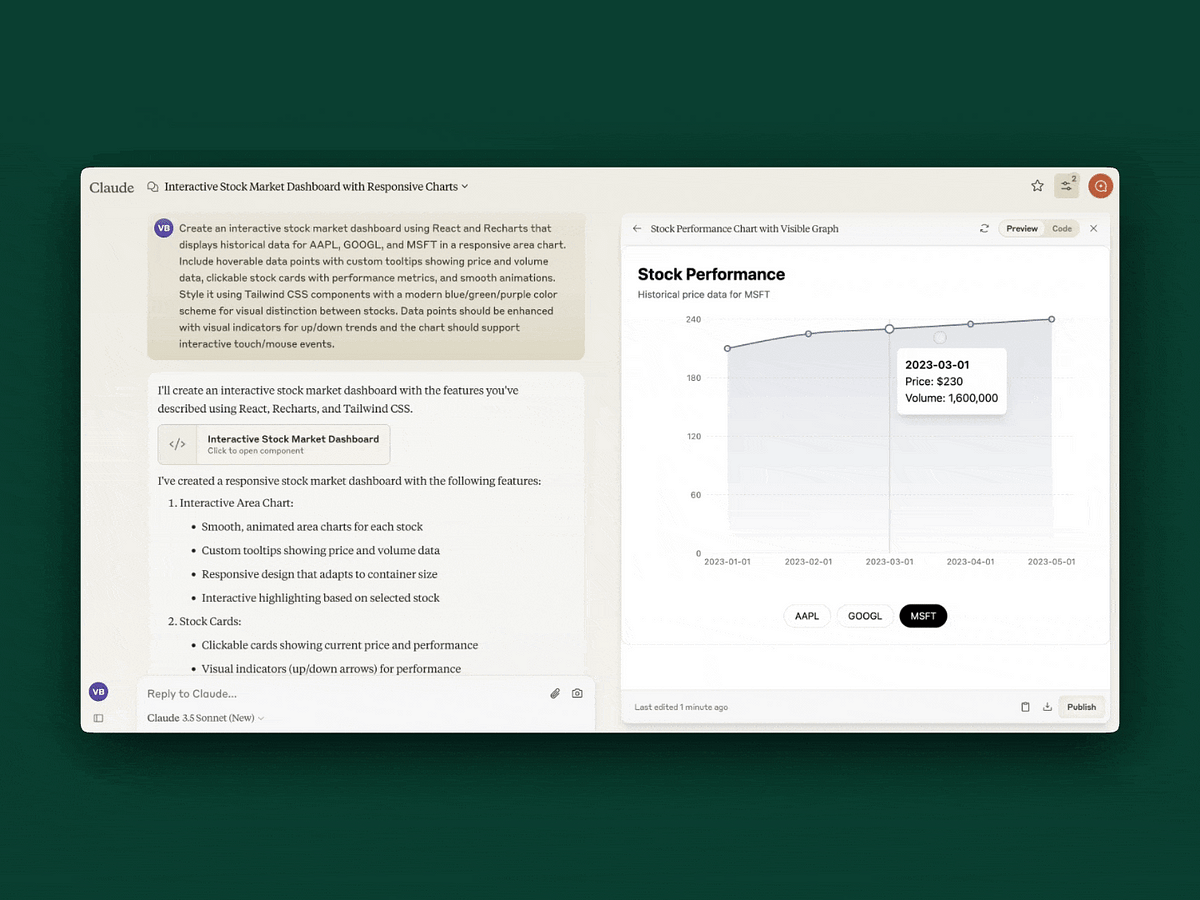This screenshot has height=900, width=1200.
Task: Attach a file with paperclip icon
Action: (x=555, y=693)
